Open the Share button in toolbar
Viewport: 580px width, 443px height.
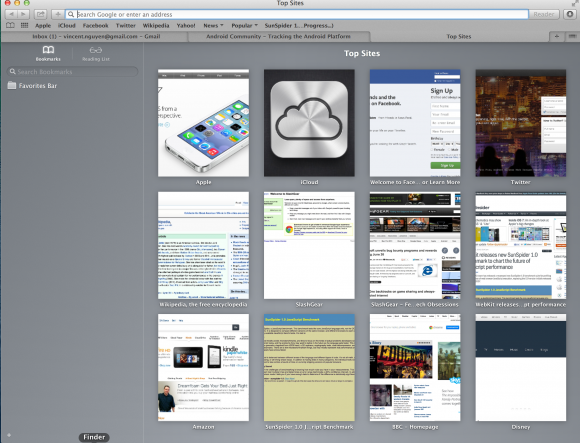pos(40,14)
